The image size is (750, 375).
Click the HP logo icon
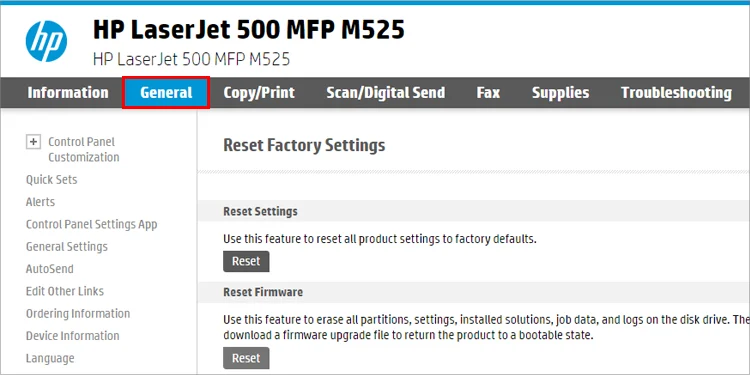click(x=46, y=42)
